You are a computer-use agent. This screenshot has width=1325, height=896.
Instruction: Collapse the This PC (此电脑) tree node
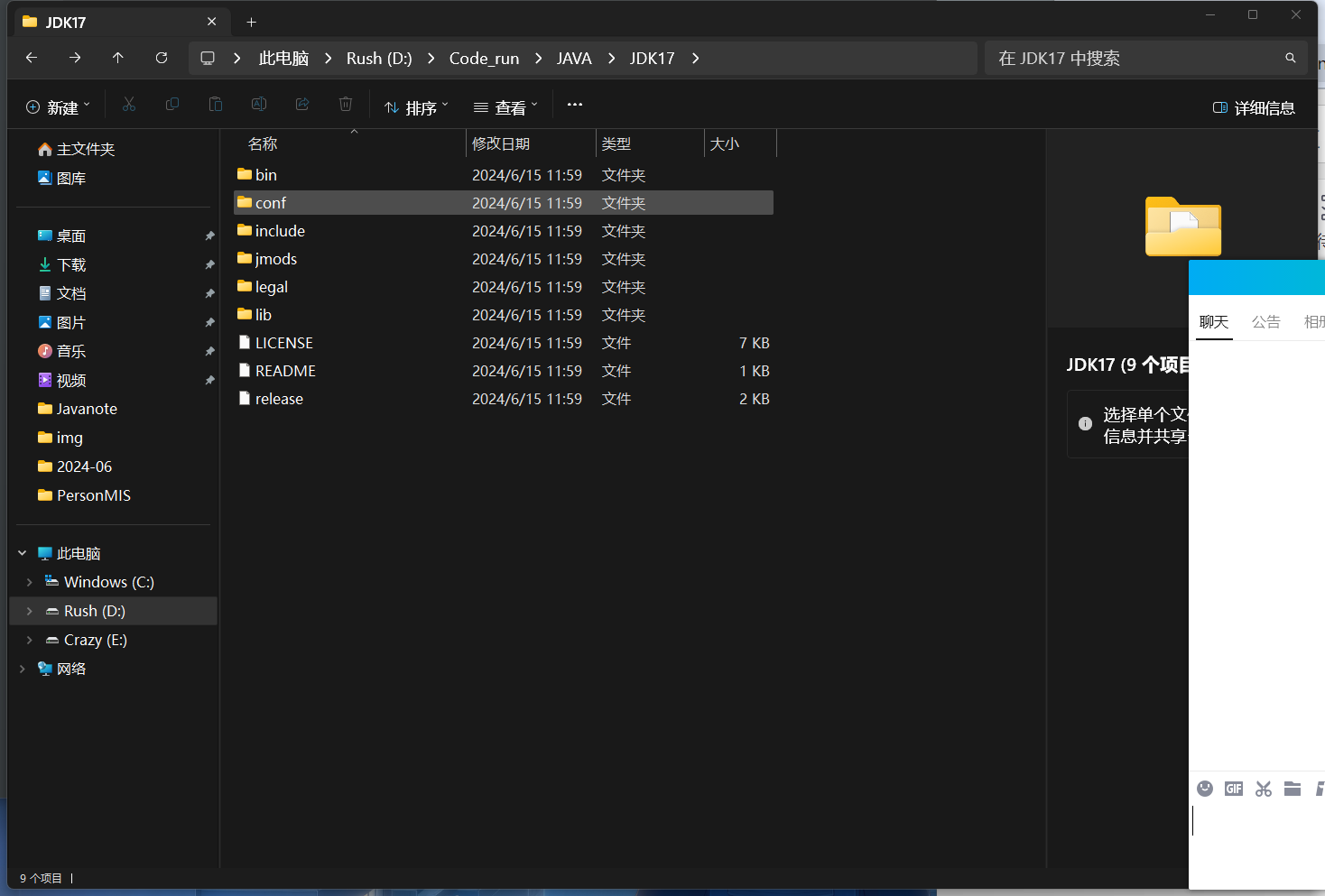tap(23, 553)
